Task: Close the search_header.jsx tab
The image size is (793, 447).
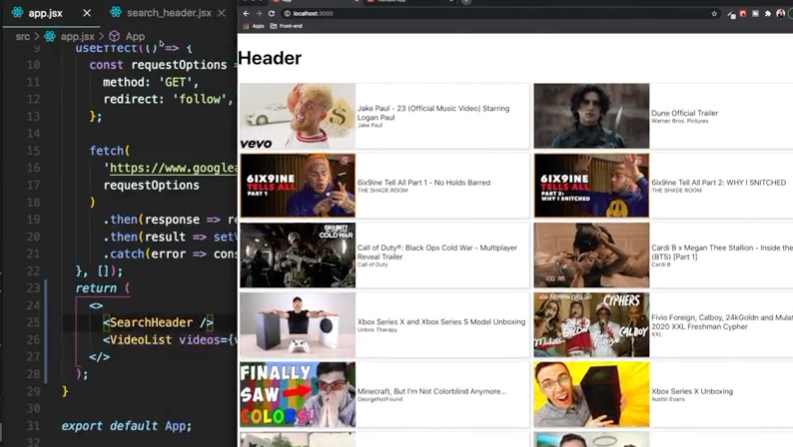Action: 222,13
